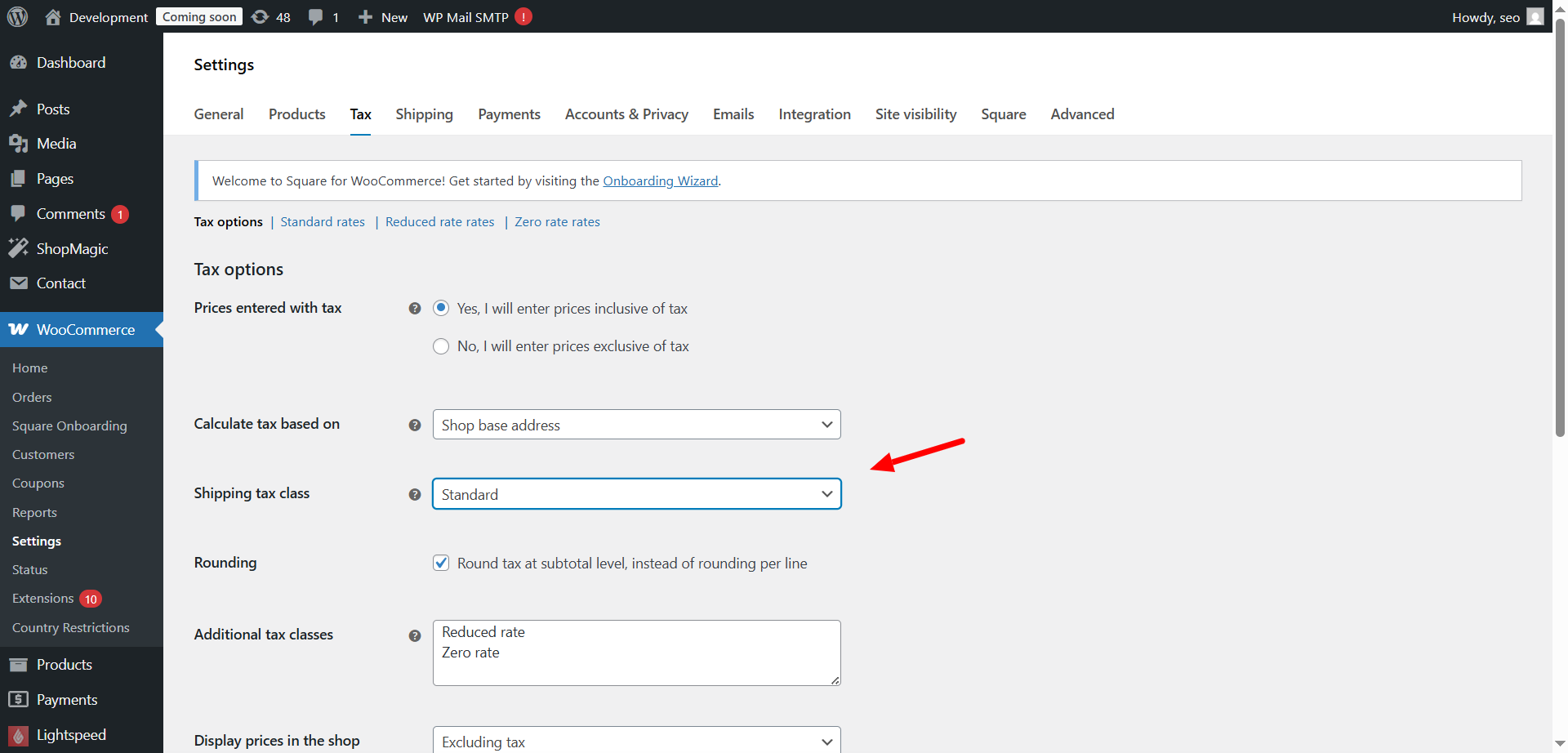Screen dimensions: 1568x753
Task: Click the Comments red count badge
Action: tap(120, 215)
